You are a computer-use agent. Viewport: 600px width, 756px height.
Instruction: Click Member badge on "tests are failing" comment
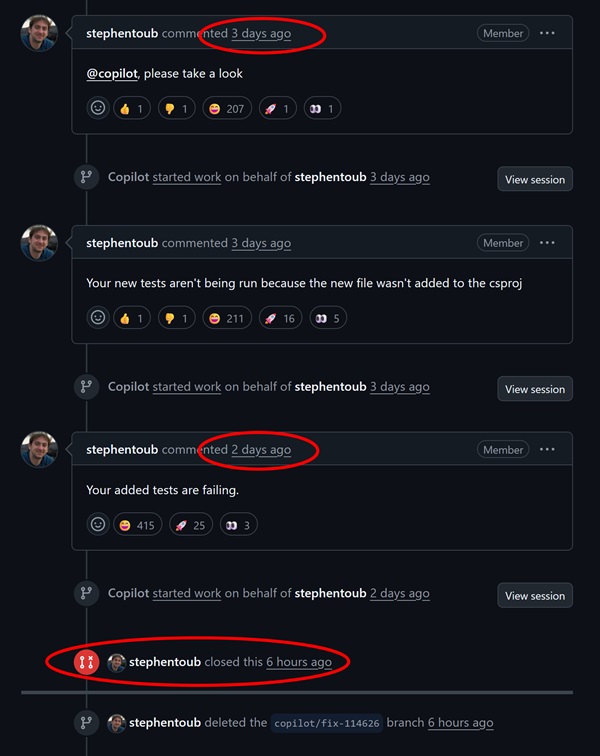pos(503,450)
